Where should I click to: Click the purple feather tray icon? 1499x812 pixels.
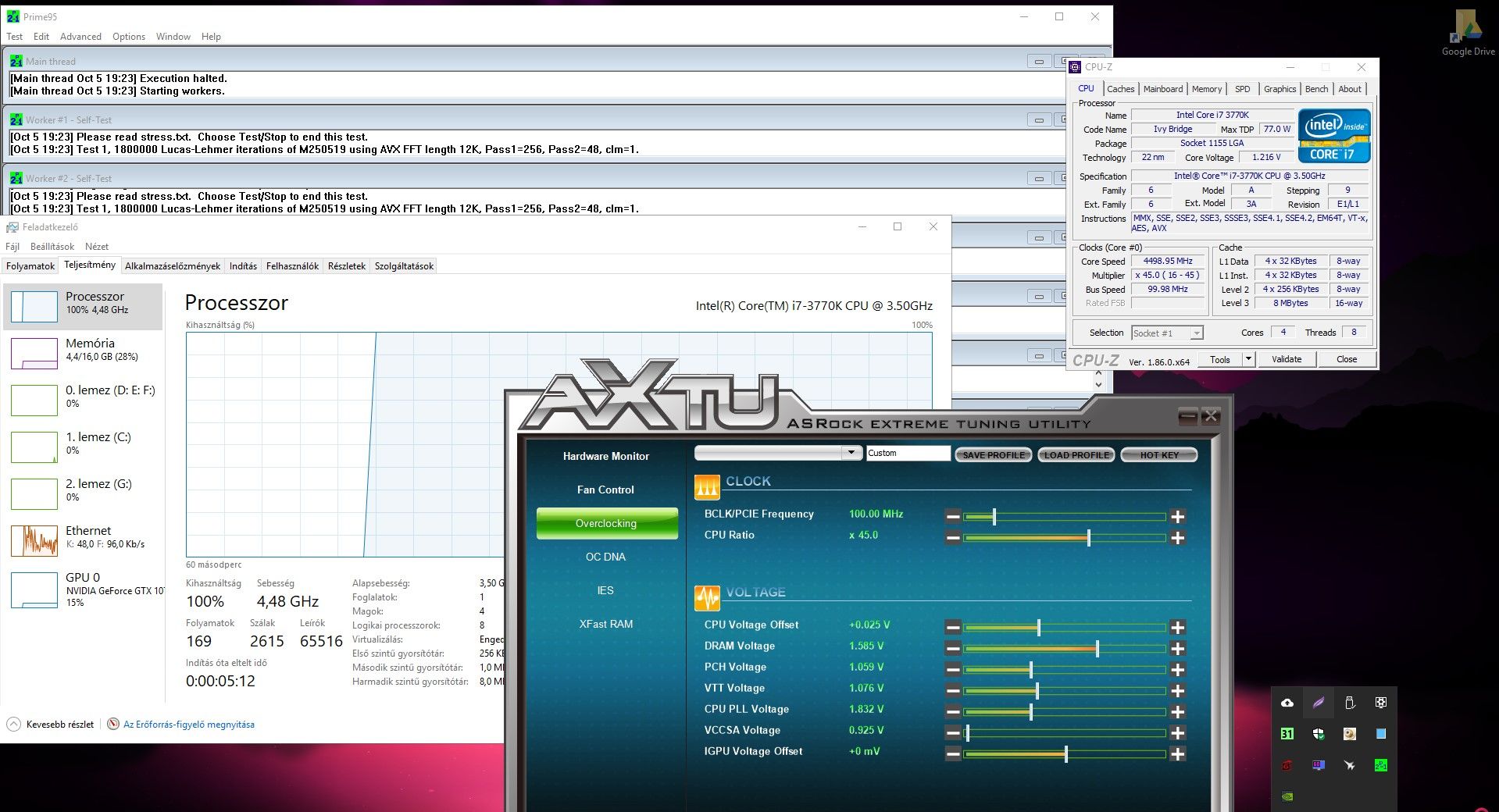[1319, 703]
